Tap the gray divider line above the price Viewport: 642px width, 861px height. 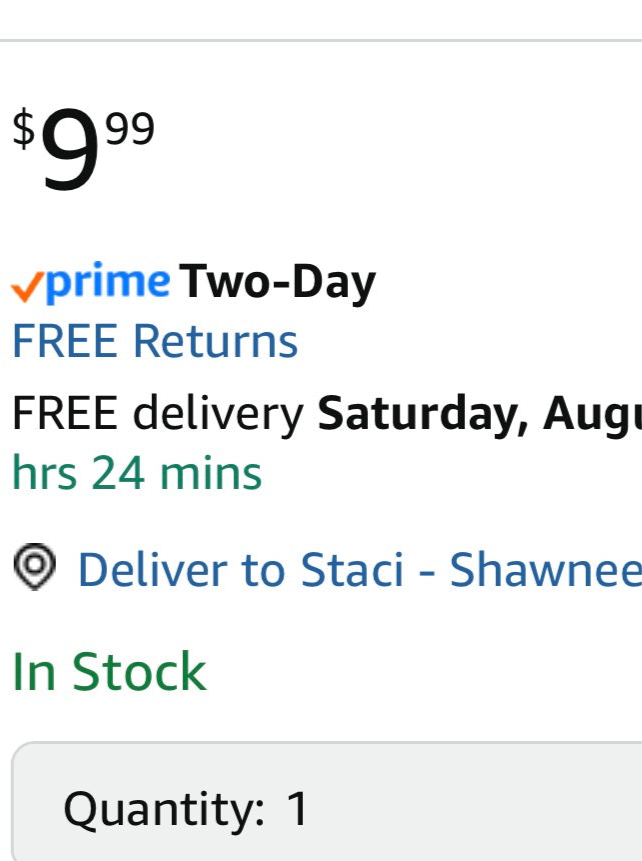(x=321, y=40)
